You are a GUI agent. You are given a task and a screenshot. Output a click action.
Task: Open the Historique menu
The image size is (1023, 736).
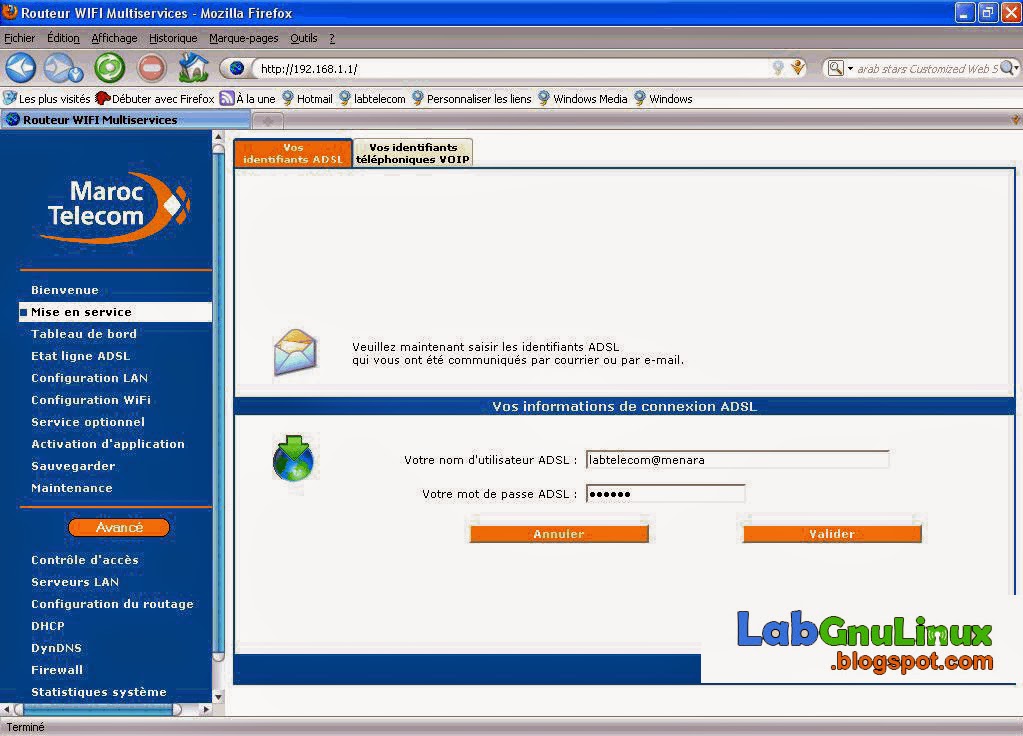[173, 38]
